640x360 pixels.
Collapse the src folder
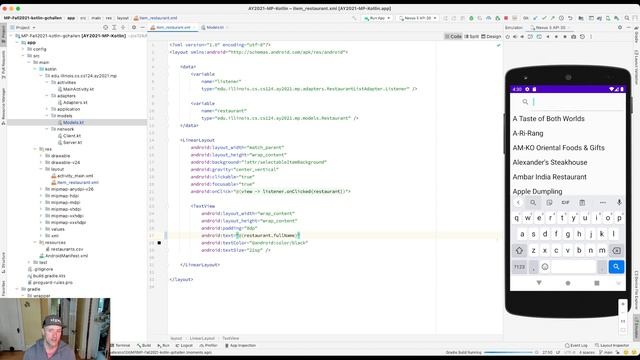(23, 56)
